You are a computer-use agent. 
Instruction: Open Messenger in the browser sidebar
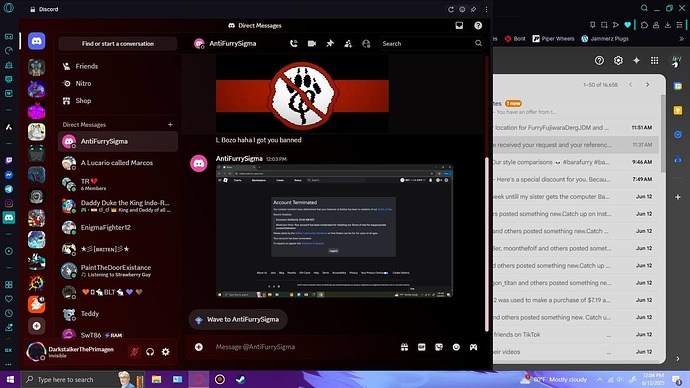pos(9,175)
